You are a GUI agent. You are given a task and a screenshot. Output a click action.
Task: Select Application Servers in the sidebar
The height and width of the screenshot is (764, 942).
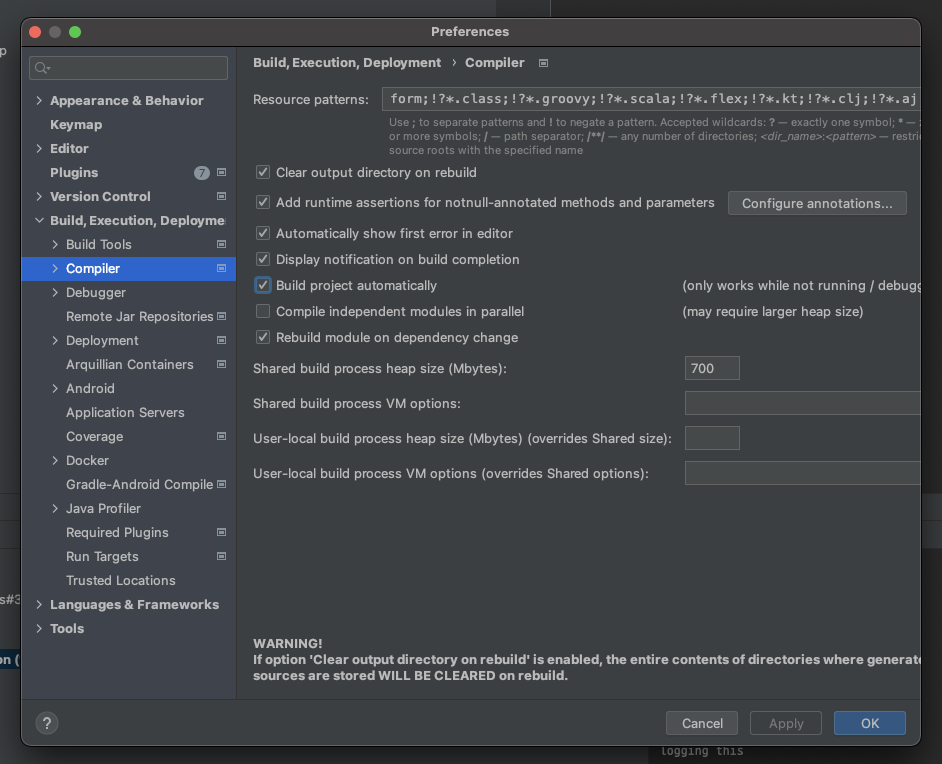pos(125,413)
